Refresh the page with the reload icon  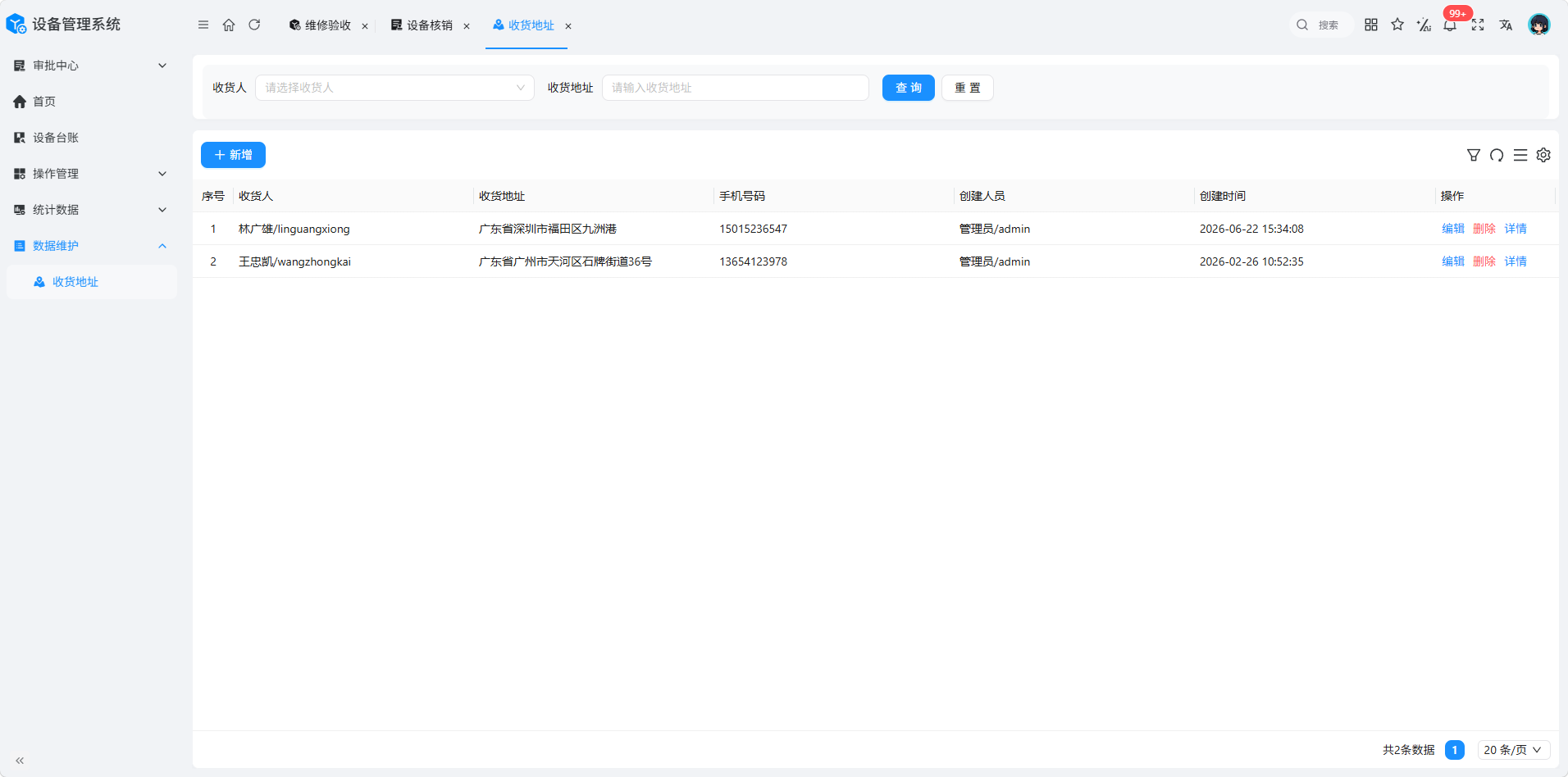point(254,25)
